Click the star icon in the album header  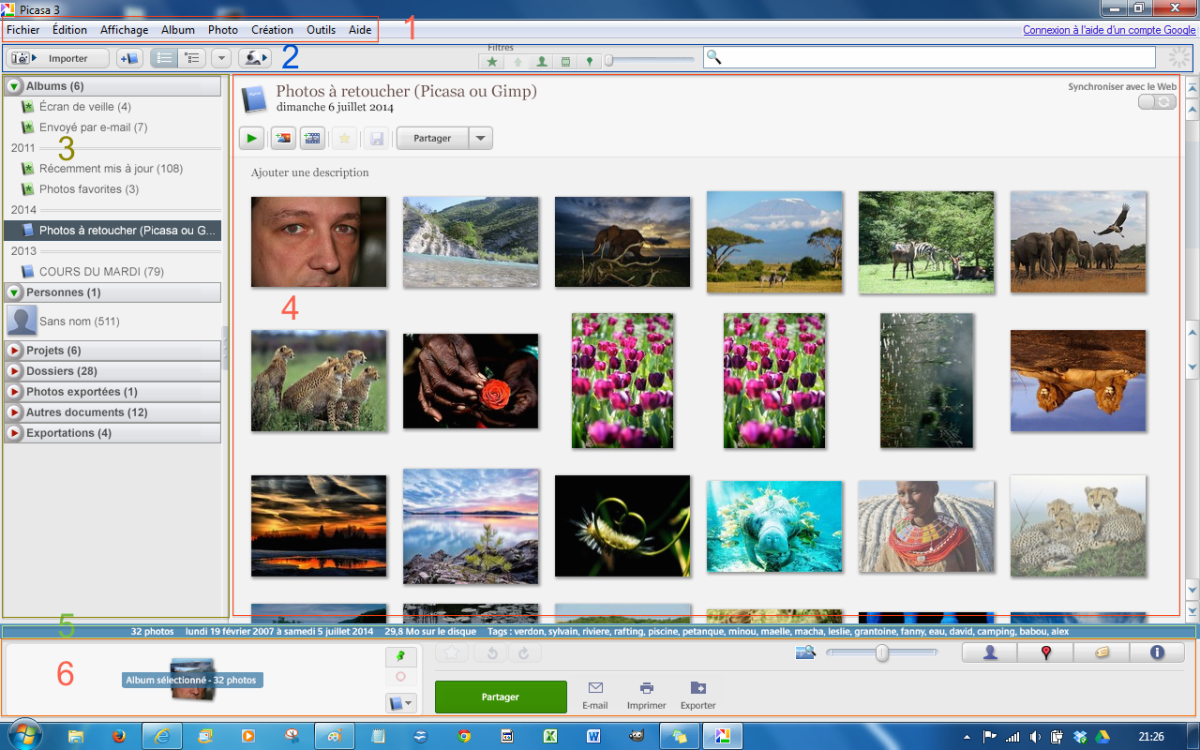pyautogui.click(x=343, y=138)
